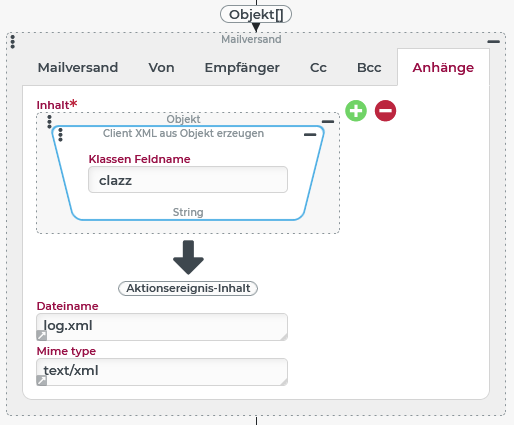
Task: Click the Dateiname field containing log.xml
Action: pos(162,327)
